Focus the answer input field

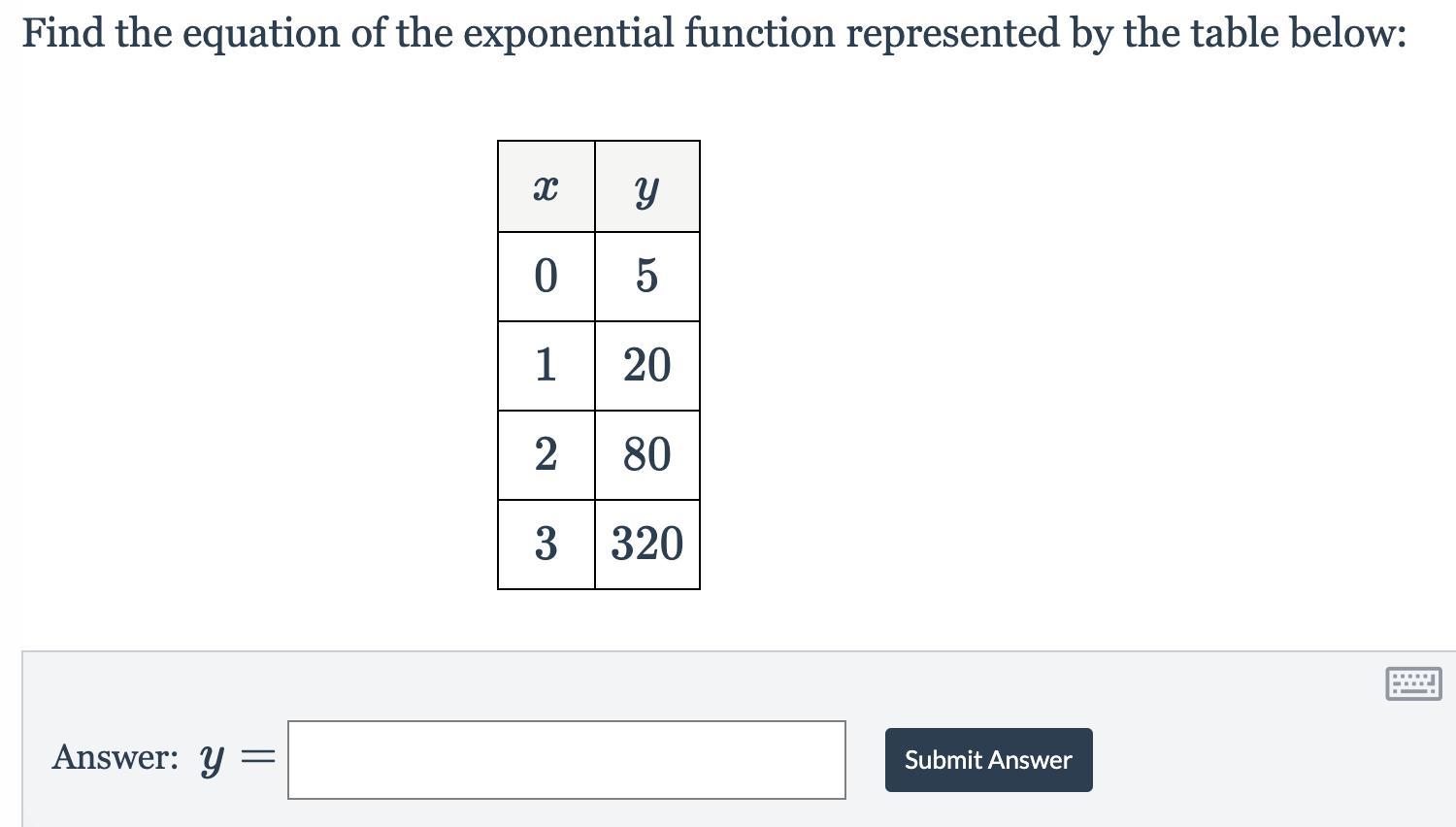pyautogui.click(x=567, y=760)
